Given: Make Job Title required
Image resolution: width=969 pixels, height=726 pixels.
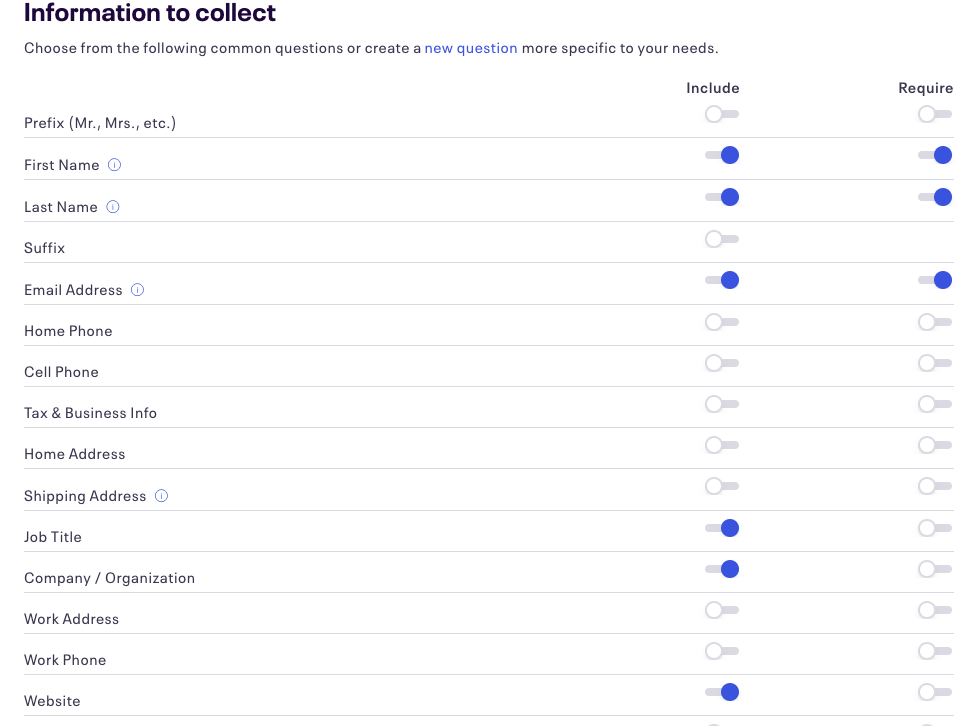Looking at the screenshot, I should 934,528.
